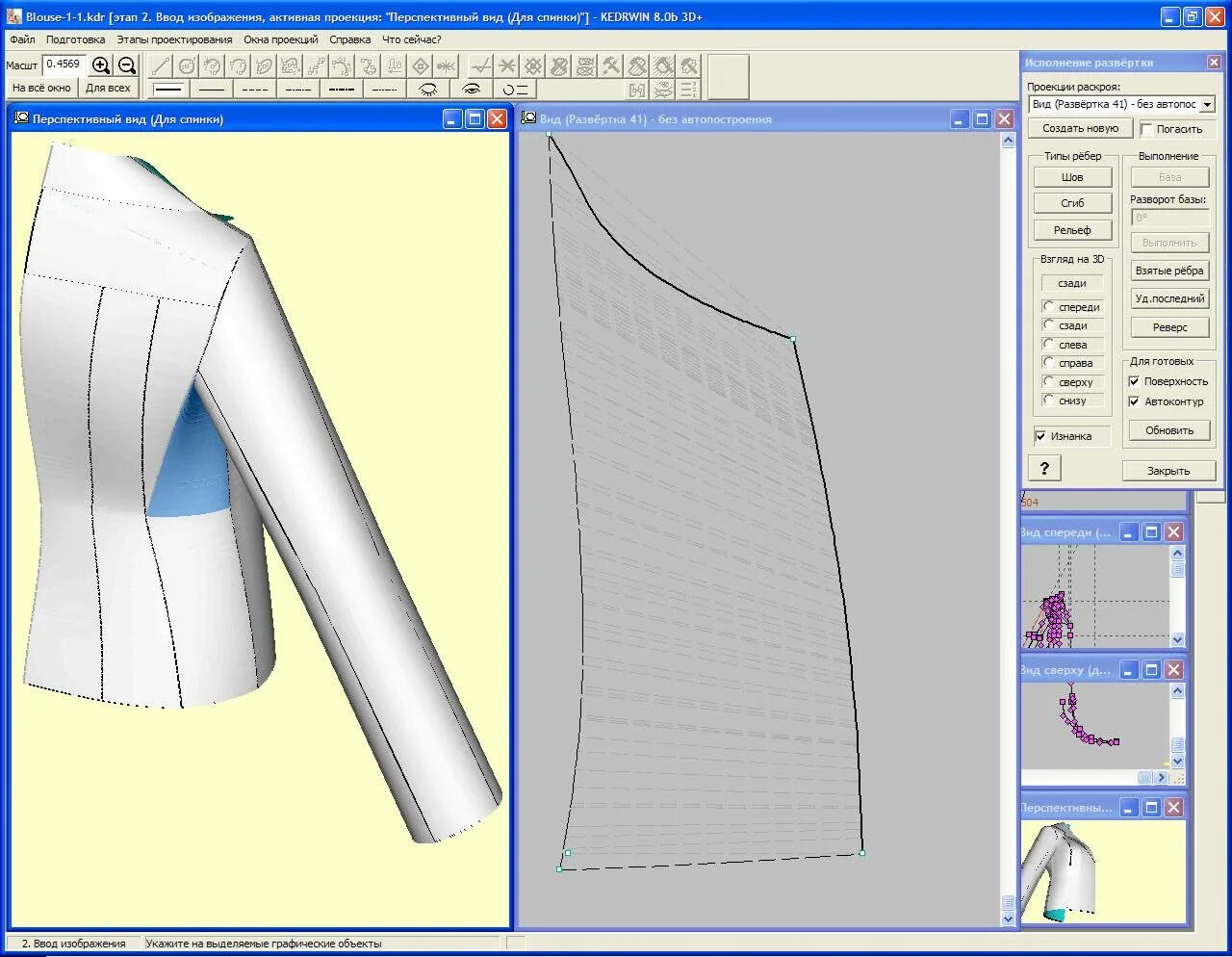
Task: Select the plain asterisk cross tool
Action: click(x=507, y=65)
